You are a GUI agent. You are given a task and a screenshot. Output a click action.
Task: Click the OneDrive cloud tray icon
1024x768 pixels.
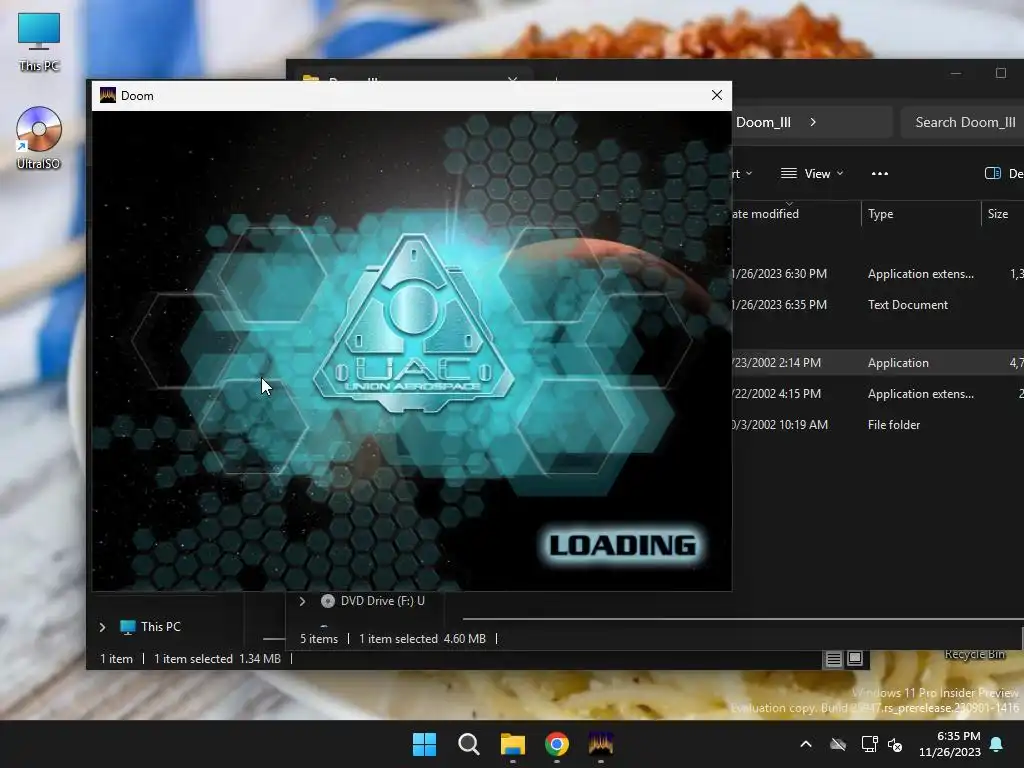[x=838, y=744]
